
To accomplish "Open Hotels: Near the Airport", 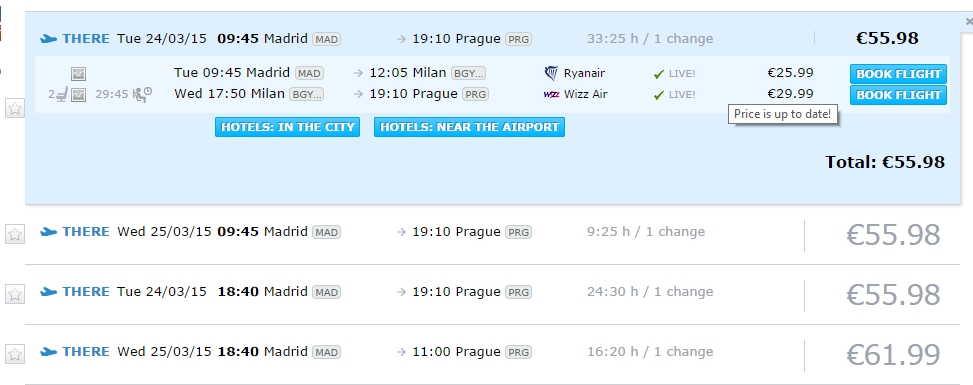I will (469, 127).
